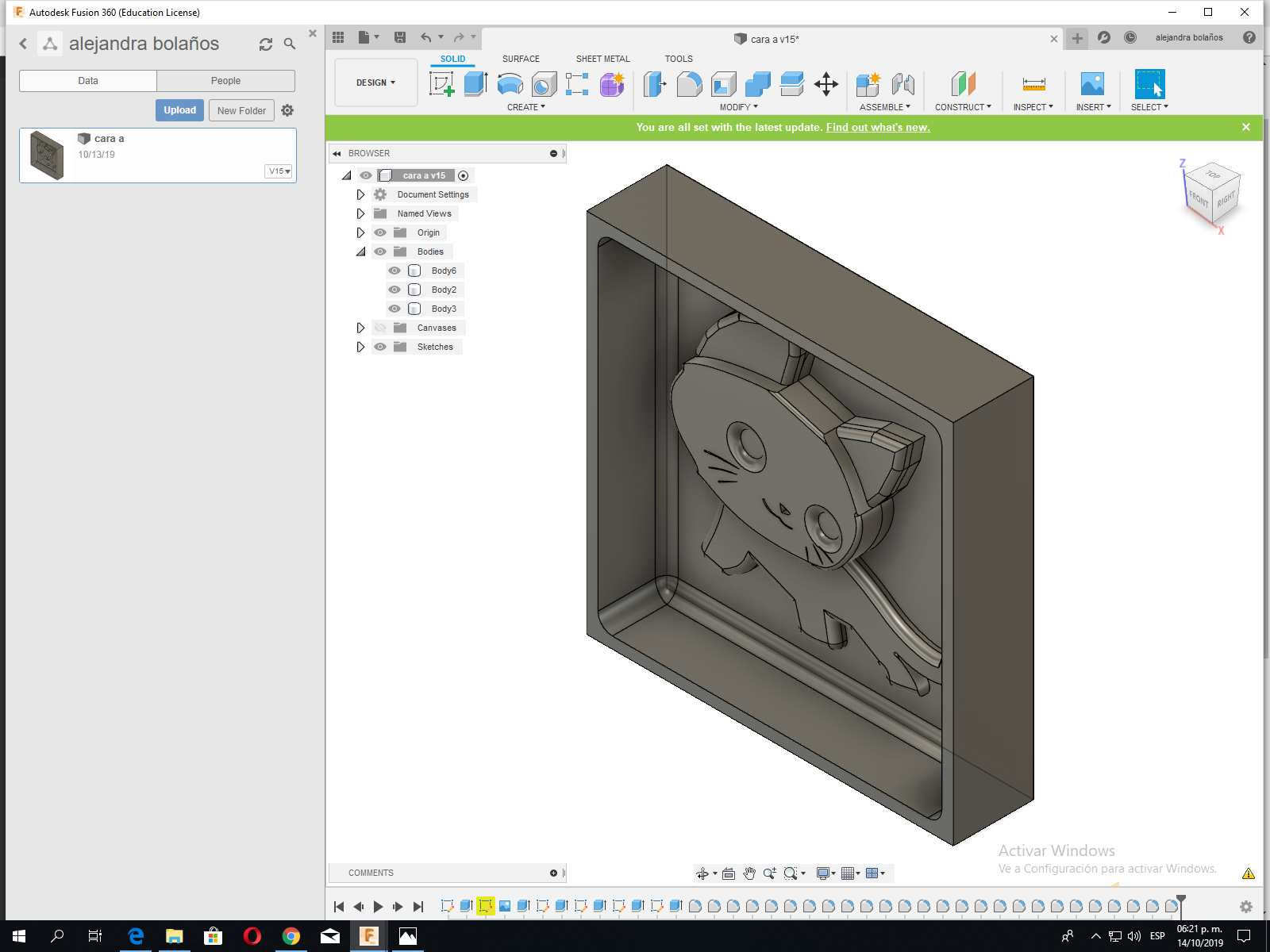Click the Extrude tool icon
The image size is (1270, 952).
[475, 83]
